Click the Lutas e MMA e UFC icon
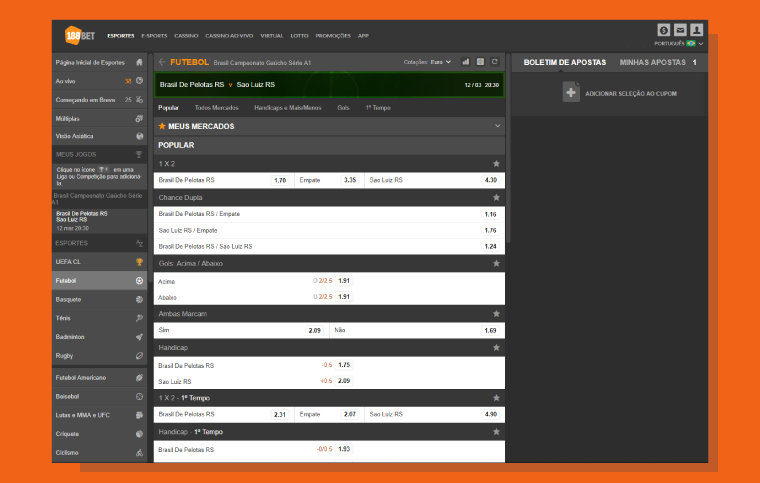760x483 pixels. point(140,415)
